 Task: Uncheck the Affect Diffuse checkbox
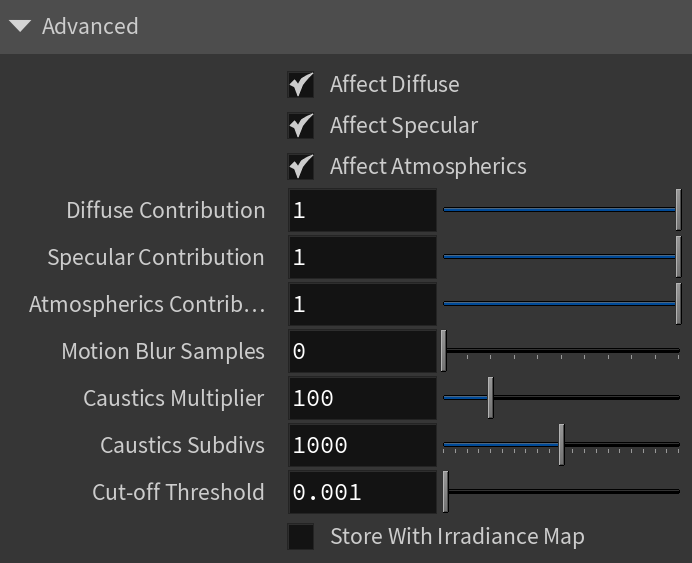pos(301,85)
